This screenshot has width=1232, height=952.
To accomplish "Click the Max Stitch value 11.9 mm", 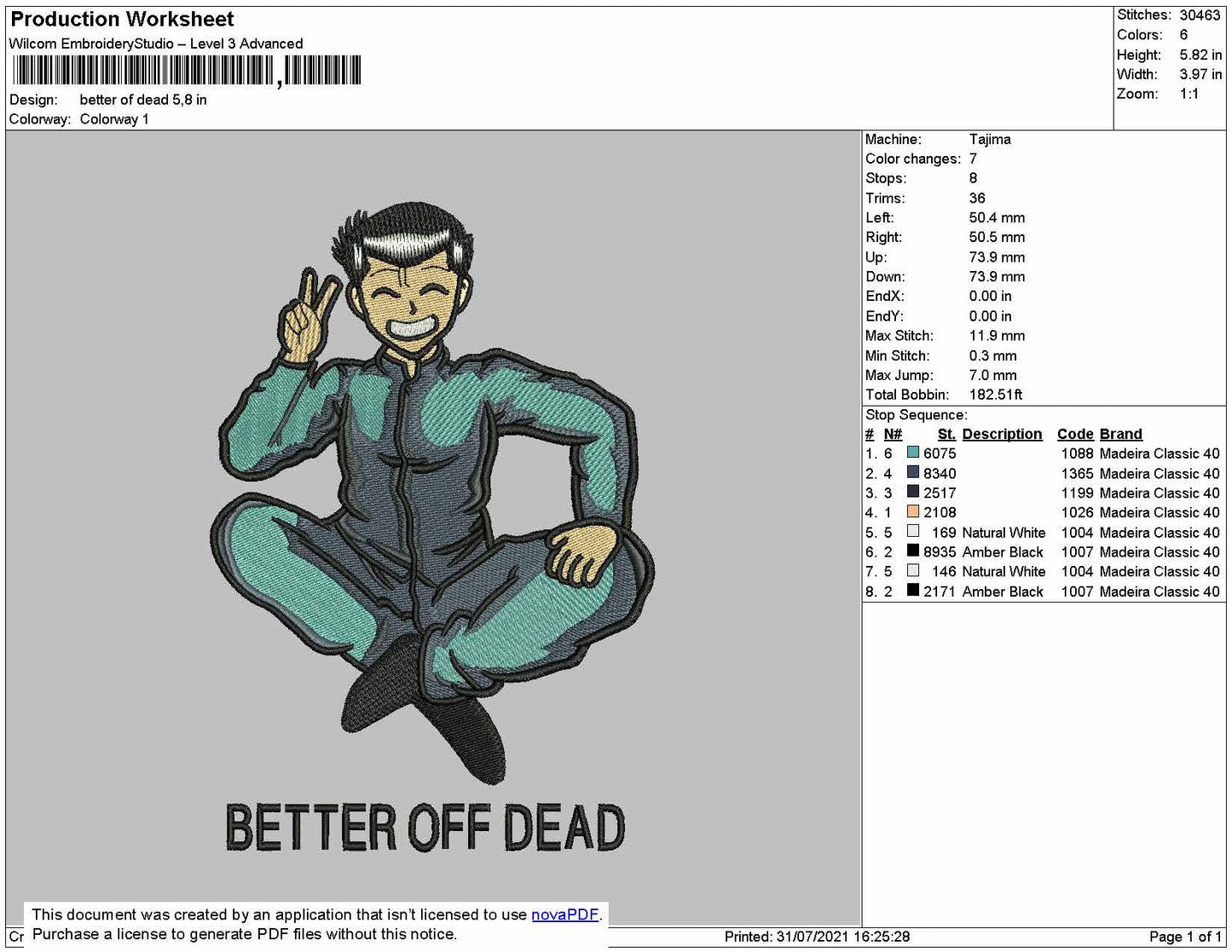I will [x=997, y=335].
